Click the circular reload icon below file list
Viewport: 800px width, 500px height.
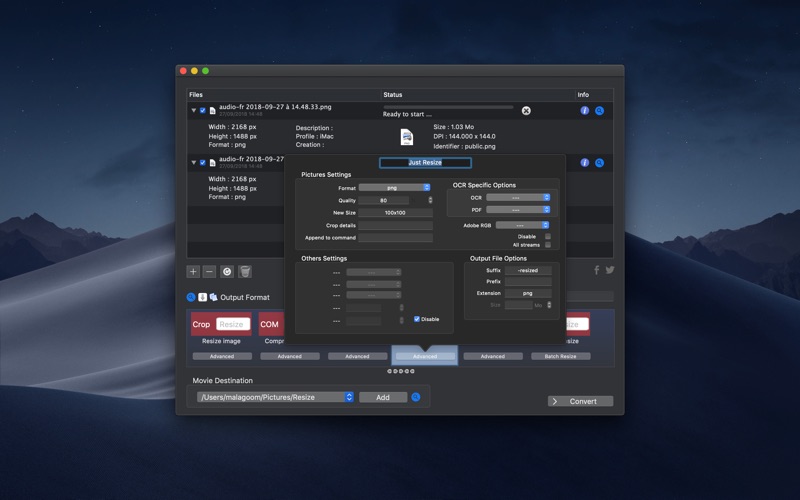click(227, 271)
